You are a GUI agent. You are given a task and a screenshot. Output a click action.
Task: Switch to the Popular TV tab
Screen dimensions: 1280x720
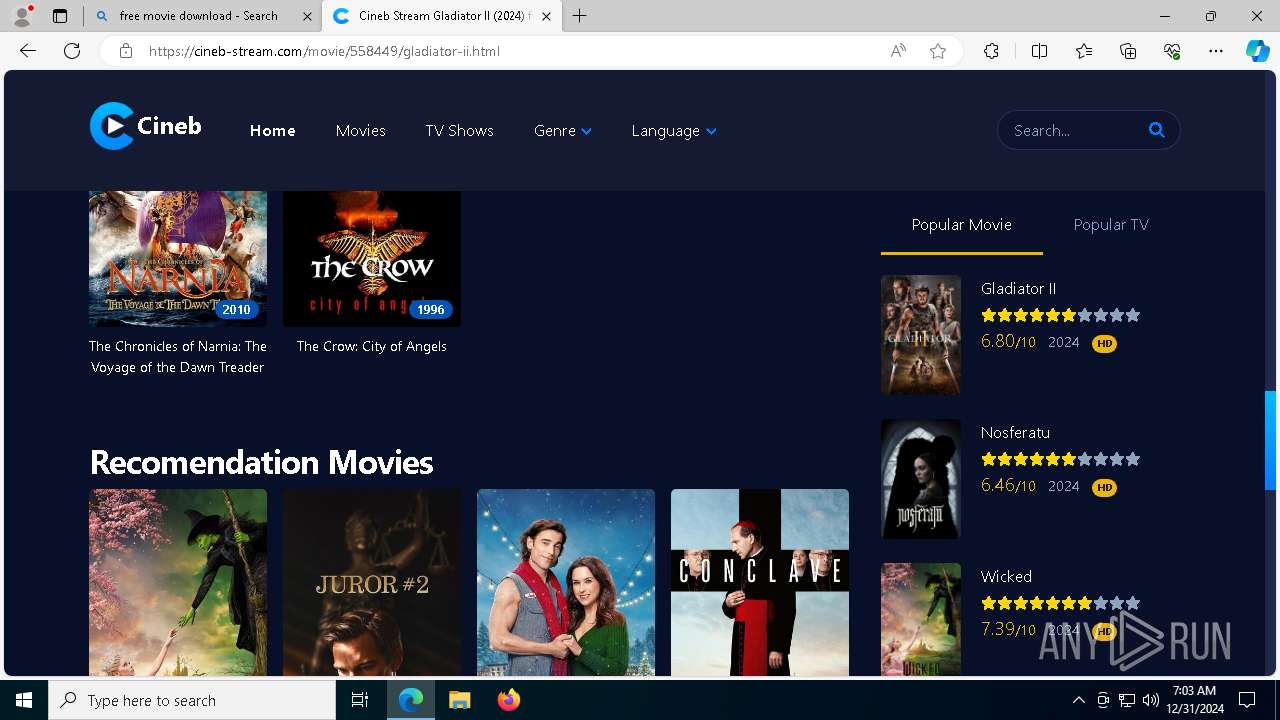[1110, 225]
